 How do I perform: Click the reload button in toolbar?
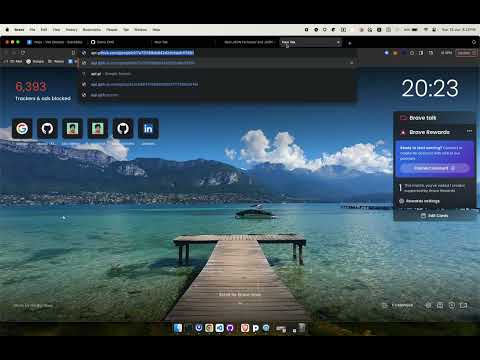click(x=23, y=53)
